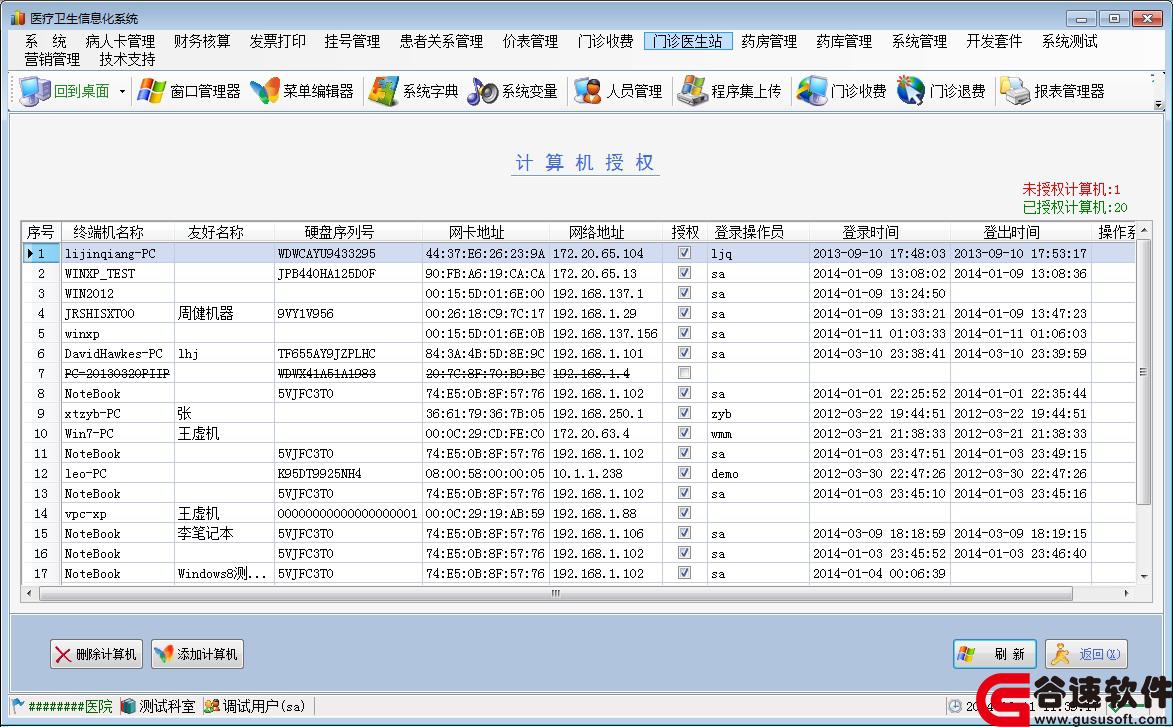This screenshot has width=1173, height=727.
Task: Click the hospital flag icon in status bar
Action: point(18,705)
